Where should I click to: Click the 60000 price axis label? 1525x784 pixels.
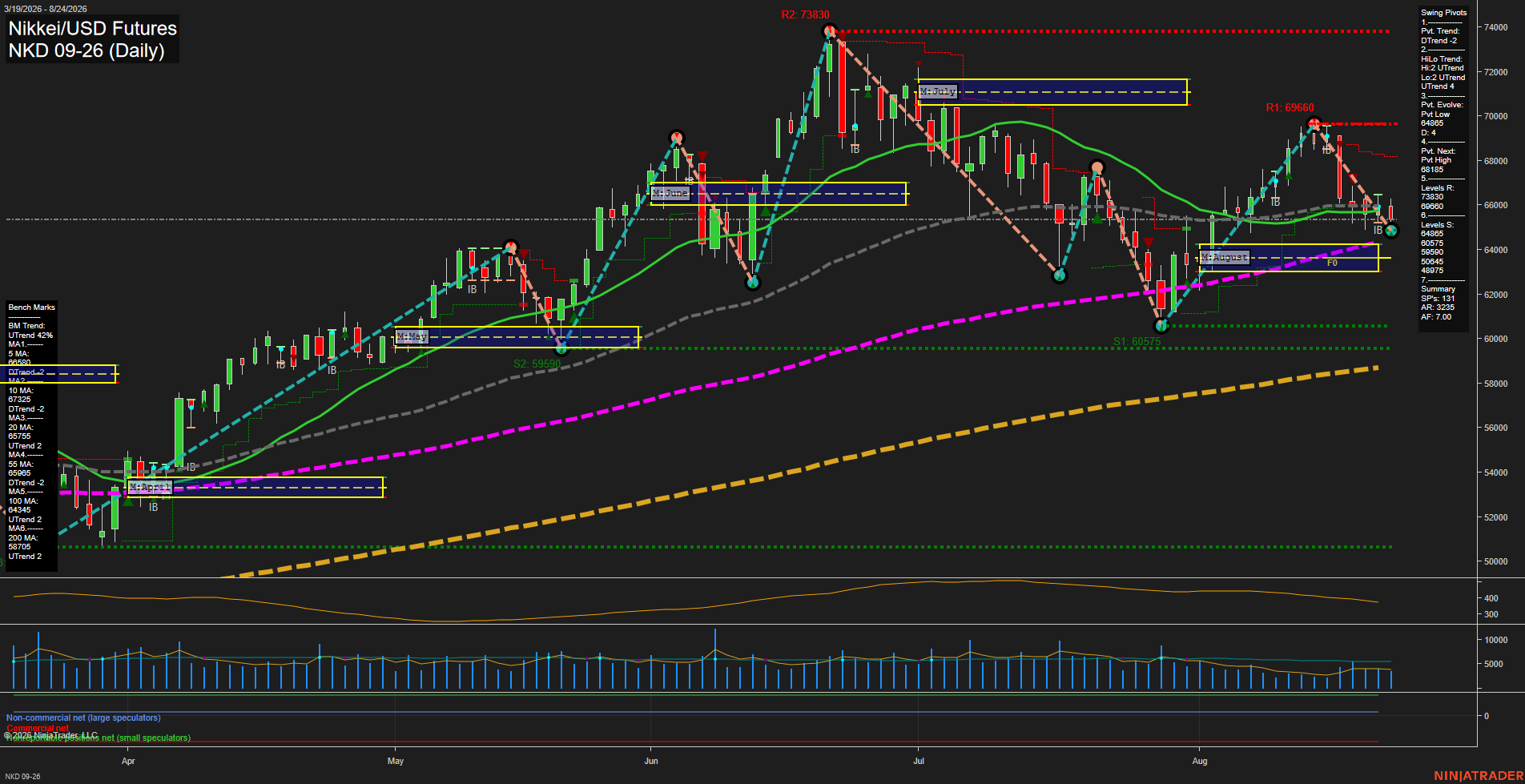(1495, 339)
